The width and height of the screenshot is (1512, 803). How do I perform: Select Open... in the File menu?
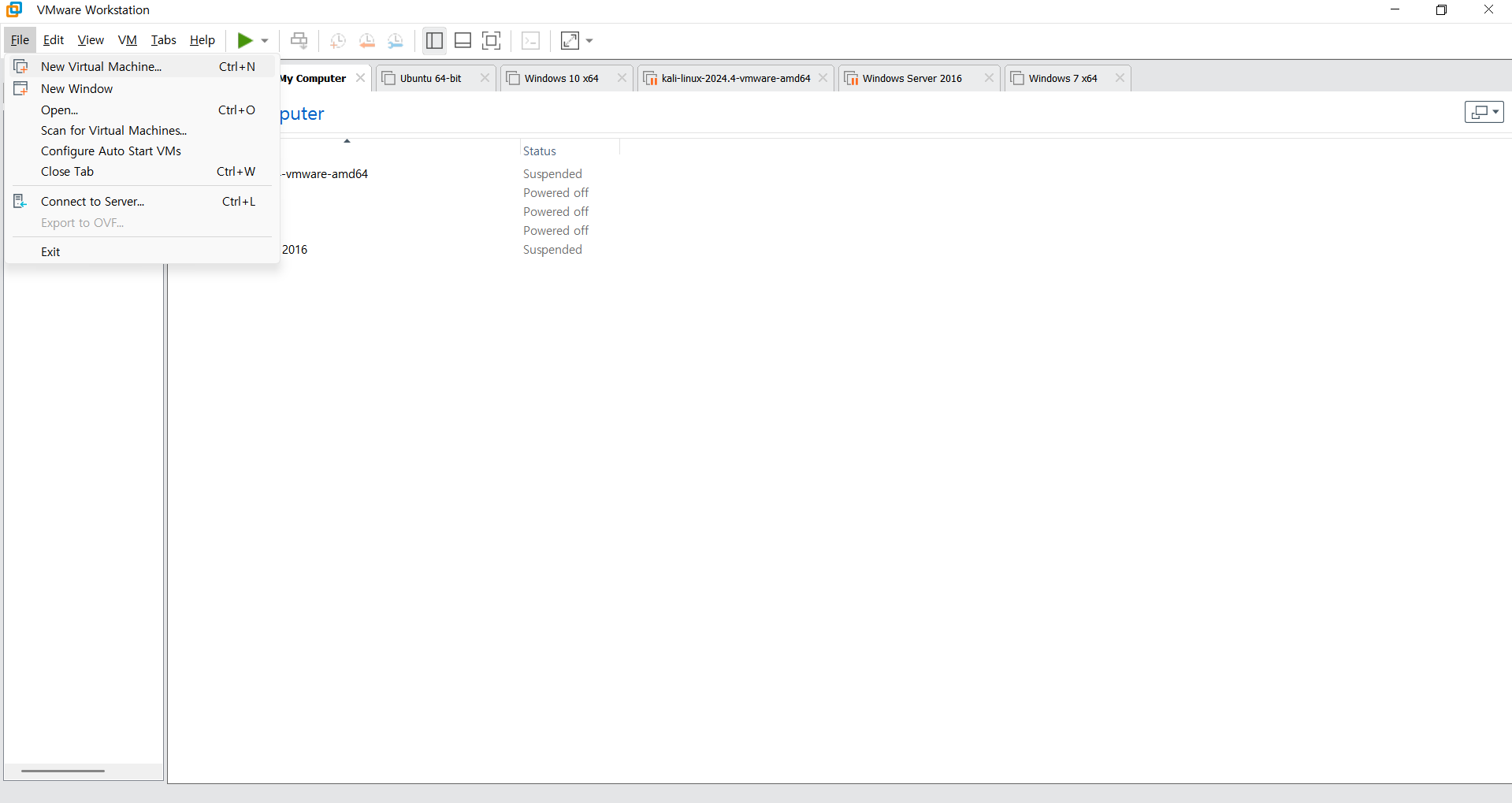142,110
